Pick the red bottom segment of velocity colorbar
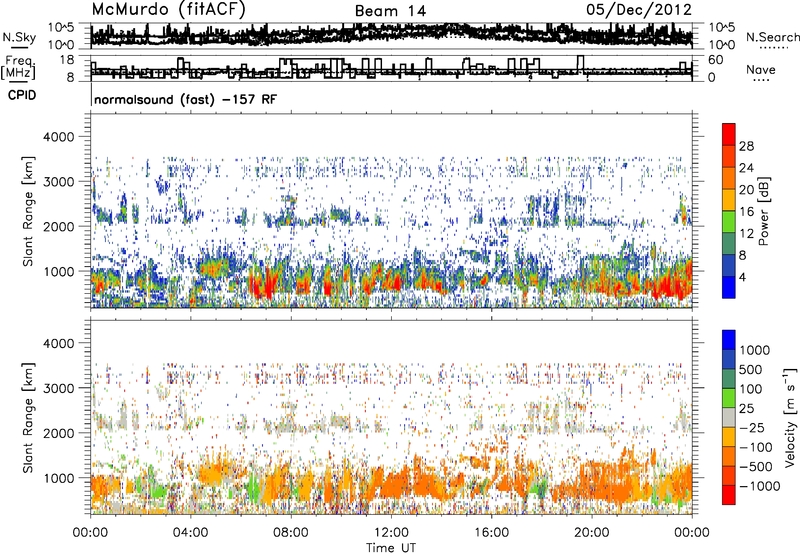The image size is (800, 554). [x=729, y=495]
